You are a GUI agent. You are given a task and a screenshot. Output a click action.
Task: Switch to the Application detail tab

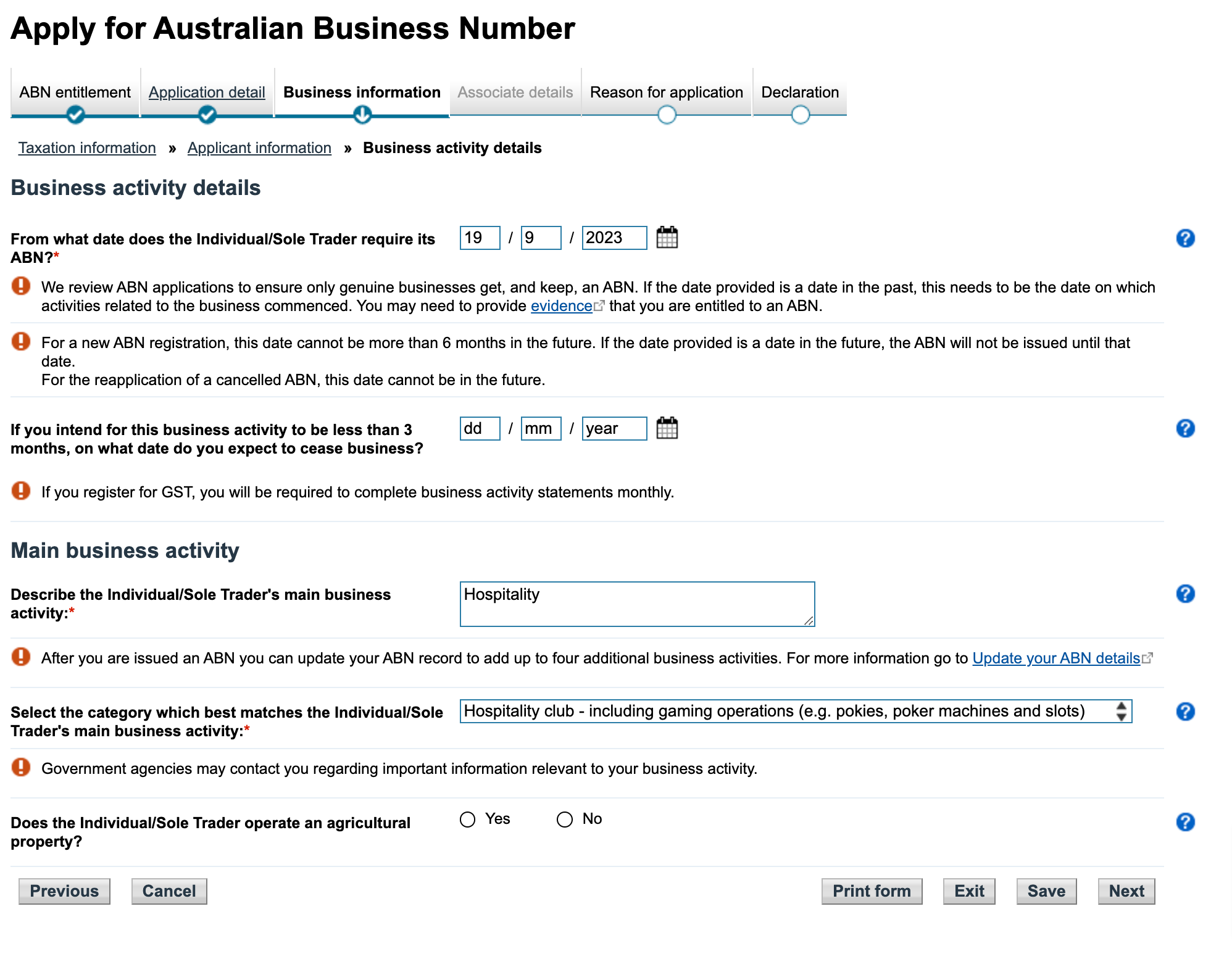pos(207,92)
